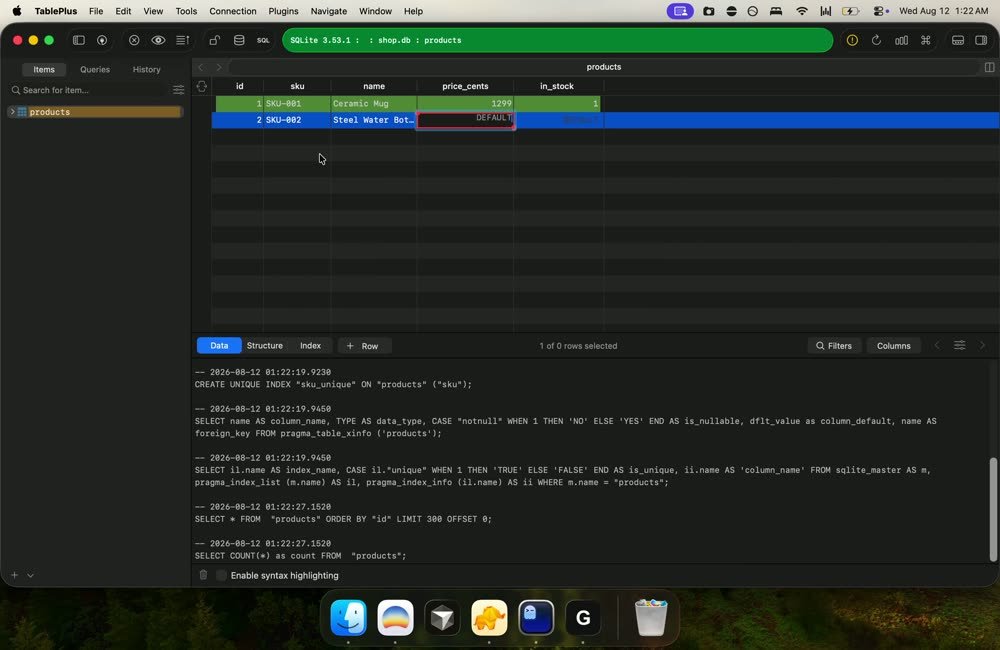Clear the console with trash icon
This screenshot has height=650, width=1000.
point(203,575)
